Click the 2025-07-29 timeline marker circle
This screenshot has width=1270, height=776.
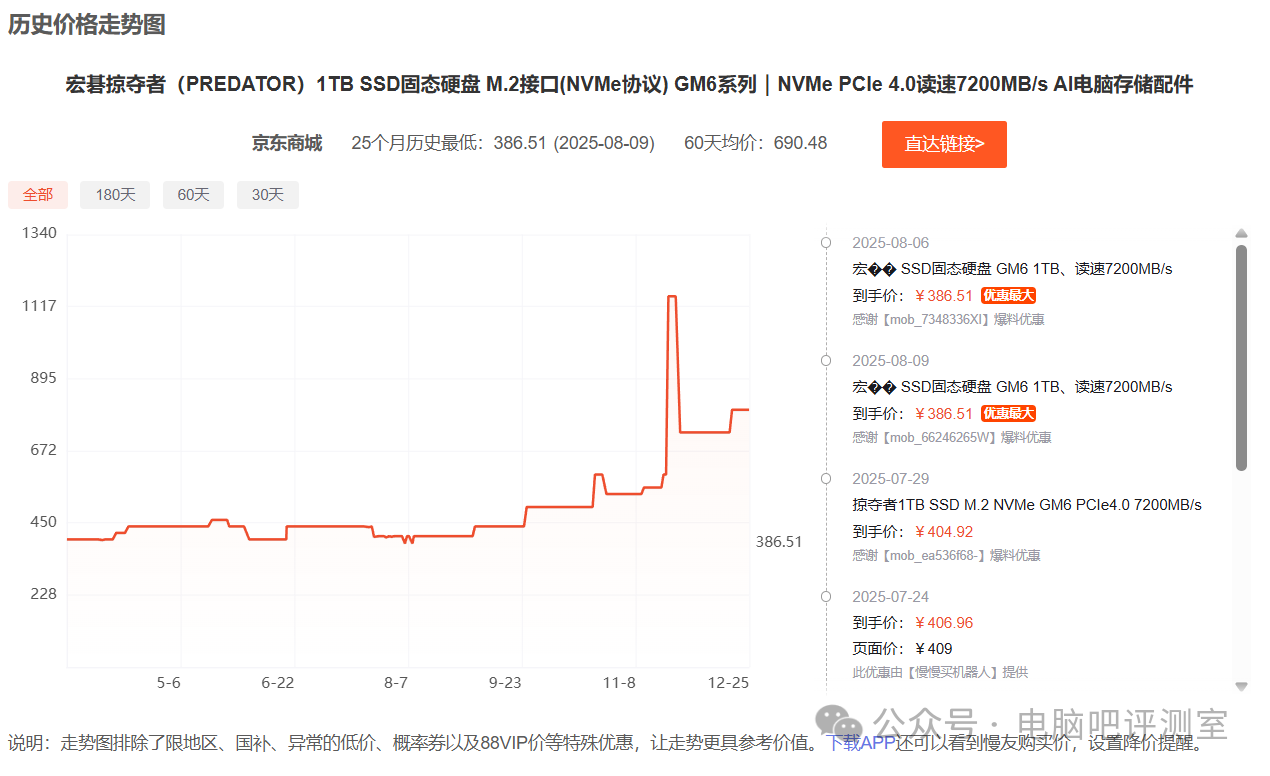[x=826, y=478]
